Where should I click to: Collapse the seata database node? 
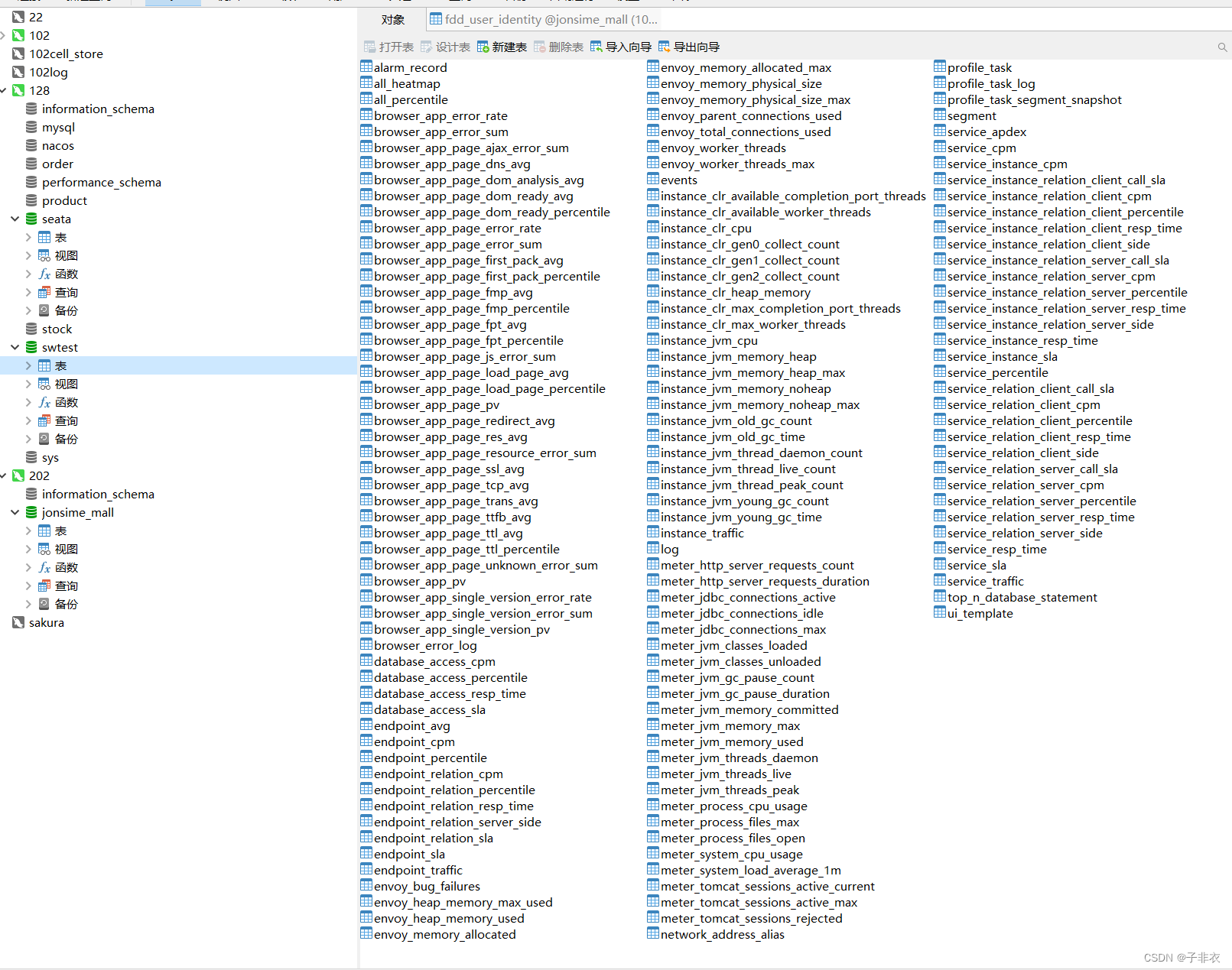point(15,219)
